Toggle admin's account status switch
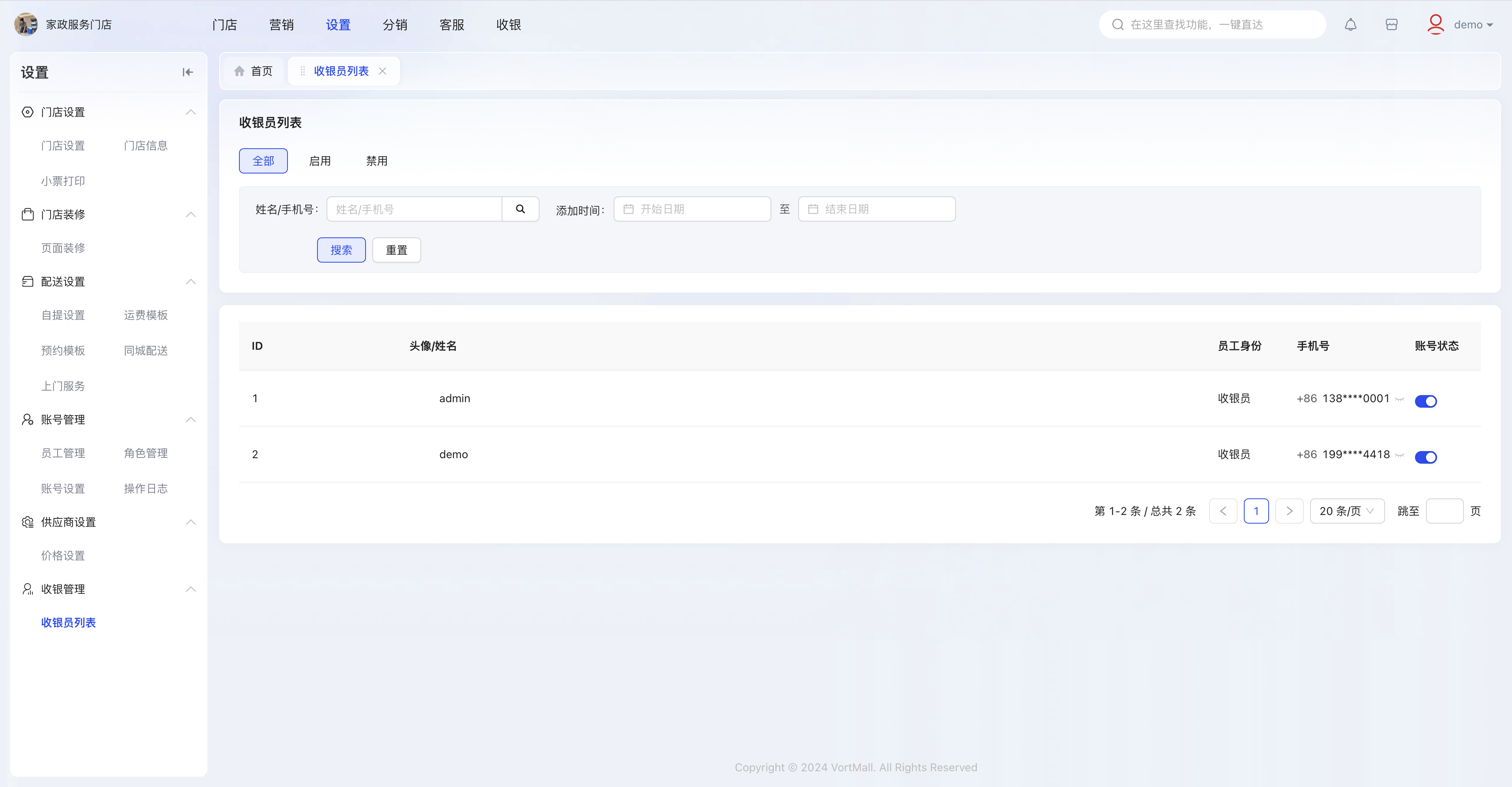The image size is (1512, 787). (x=1426, y=401)
